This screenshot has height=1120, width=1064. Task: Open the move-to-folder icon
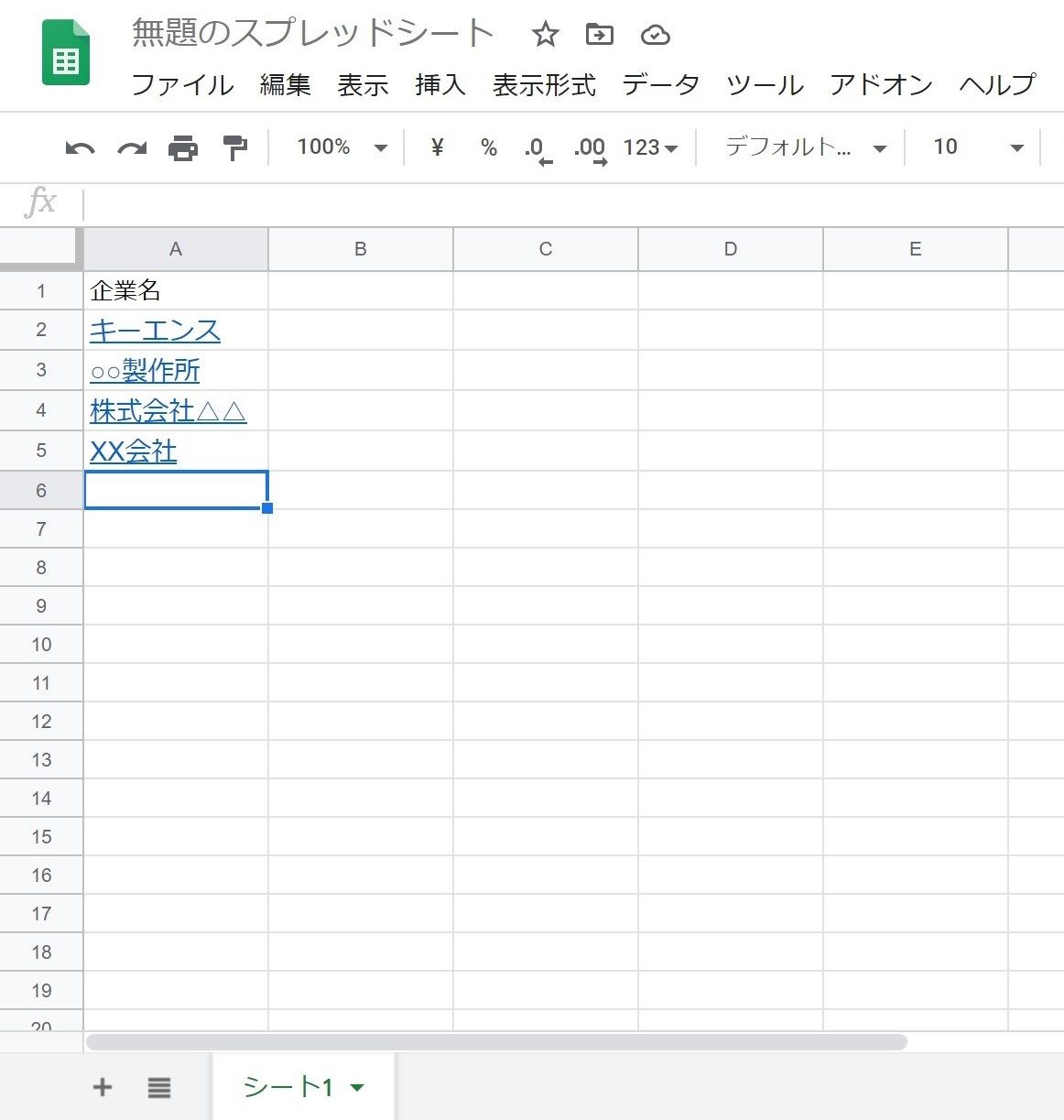coord(600,35)
